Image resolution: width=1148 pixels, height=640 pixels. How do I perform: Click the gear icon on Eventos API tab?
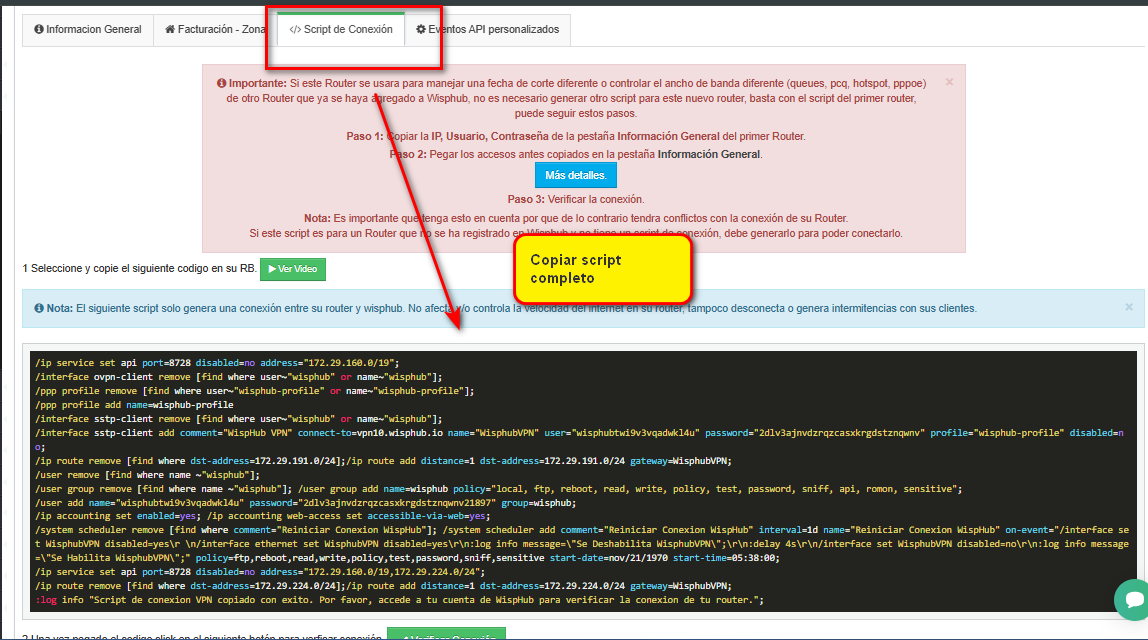421,30
